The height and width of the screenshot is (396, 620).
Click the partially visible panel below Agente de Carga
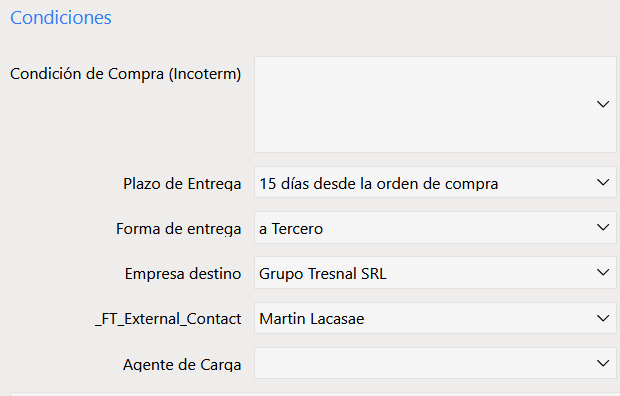pos(315,394)
